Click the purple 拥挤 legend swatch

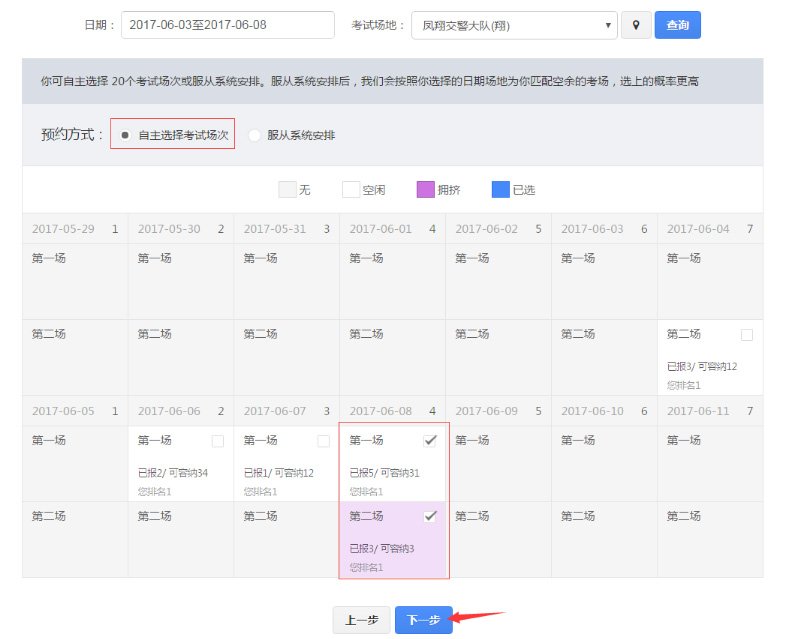425,189
